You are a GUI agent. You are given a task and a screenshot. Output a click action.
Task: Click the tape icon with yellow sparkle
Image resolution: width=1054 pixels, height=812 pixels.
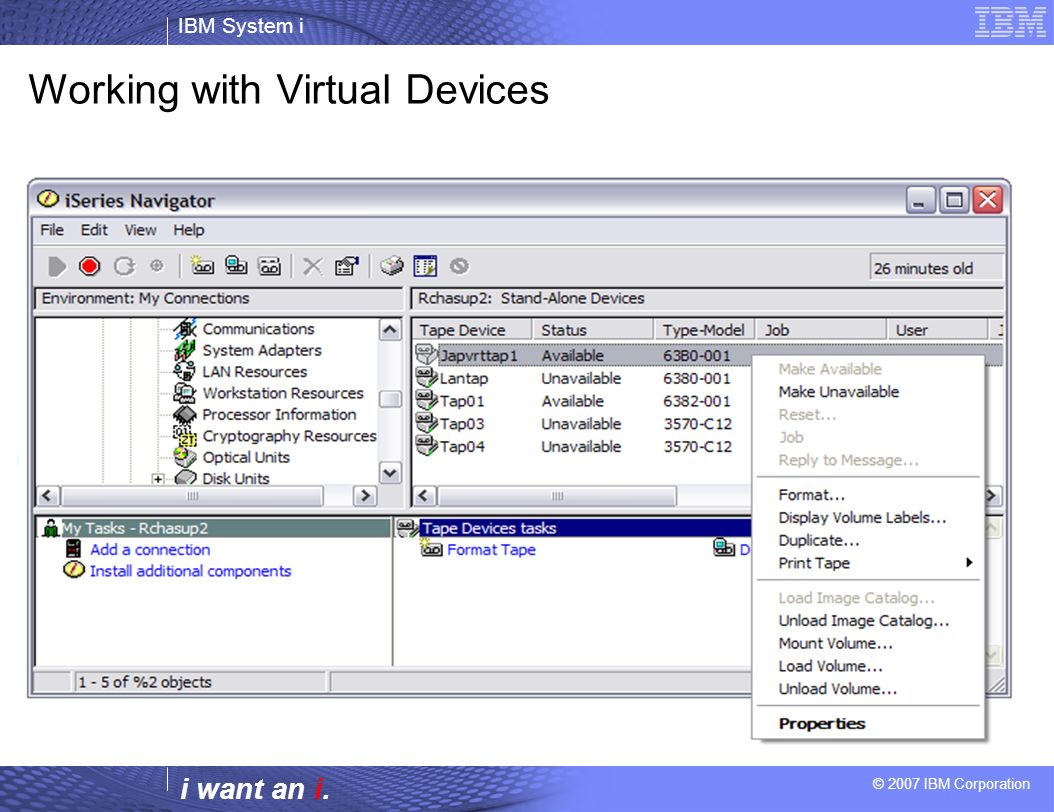coord(202,266)
